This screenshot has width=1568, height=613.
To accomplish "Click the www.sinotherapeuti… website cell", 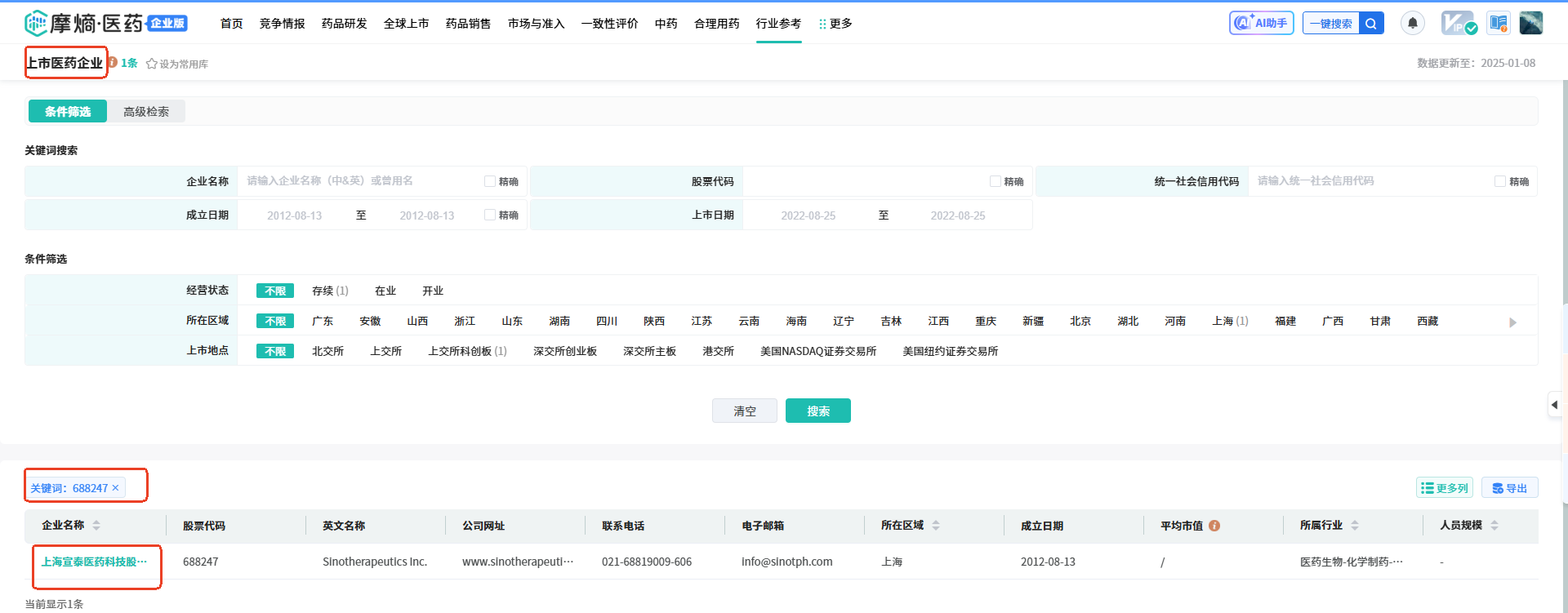I will click(x=518, y=562).
